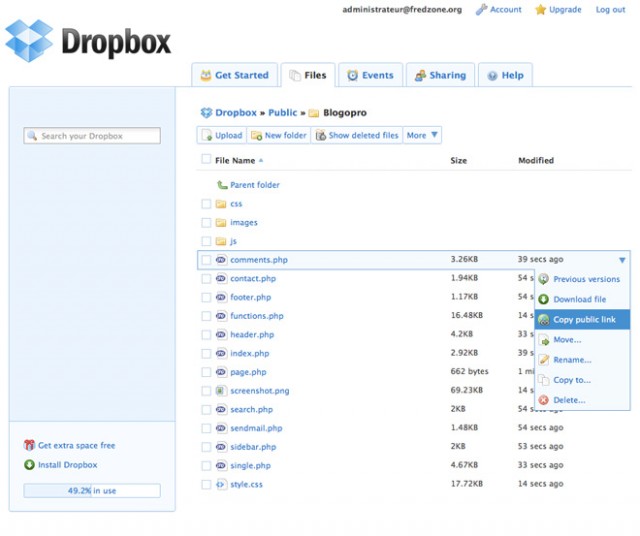640x536 pixels.
Task: Click the Search your Dropbox field
Action: point(92,136)
